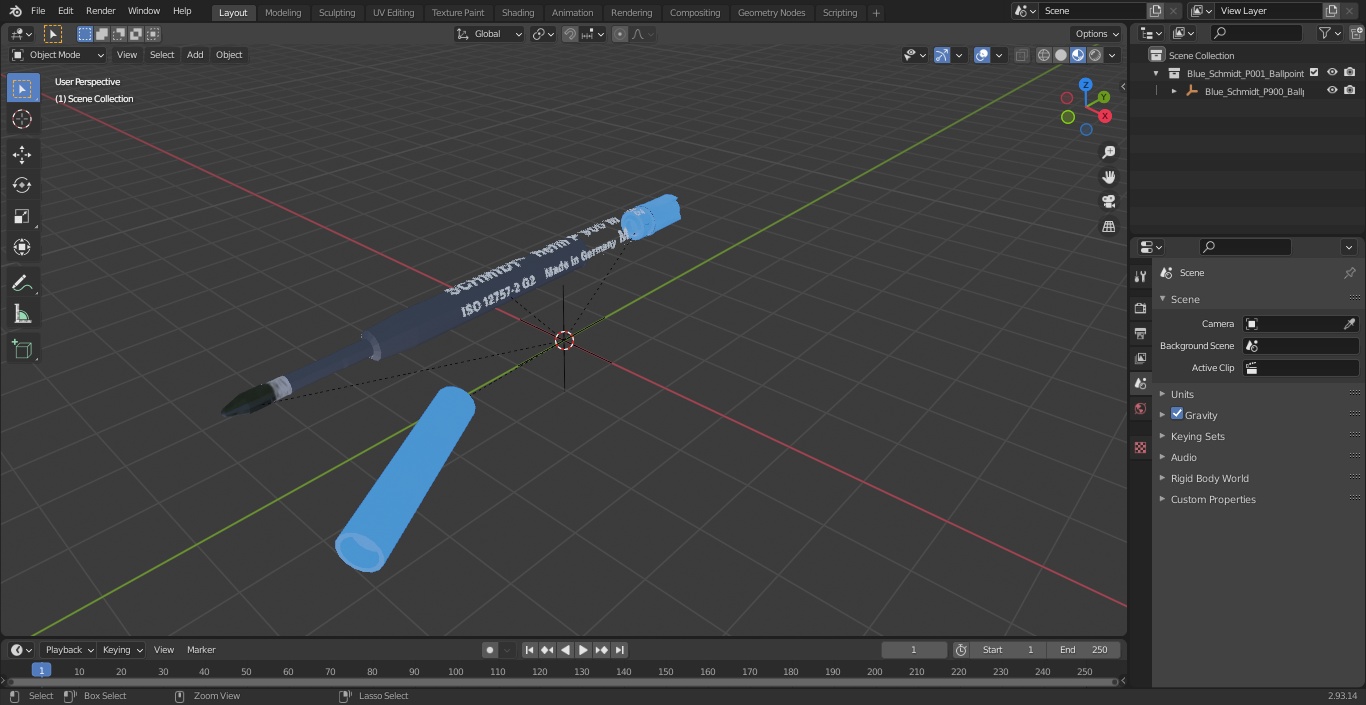Open viewport shading options dropdown
Image resolution: width=1366 pixels, height=705 pixels.
(x=1113, y=55)
